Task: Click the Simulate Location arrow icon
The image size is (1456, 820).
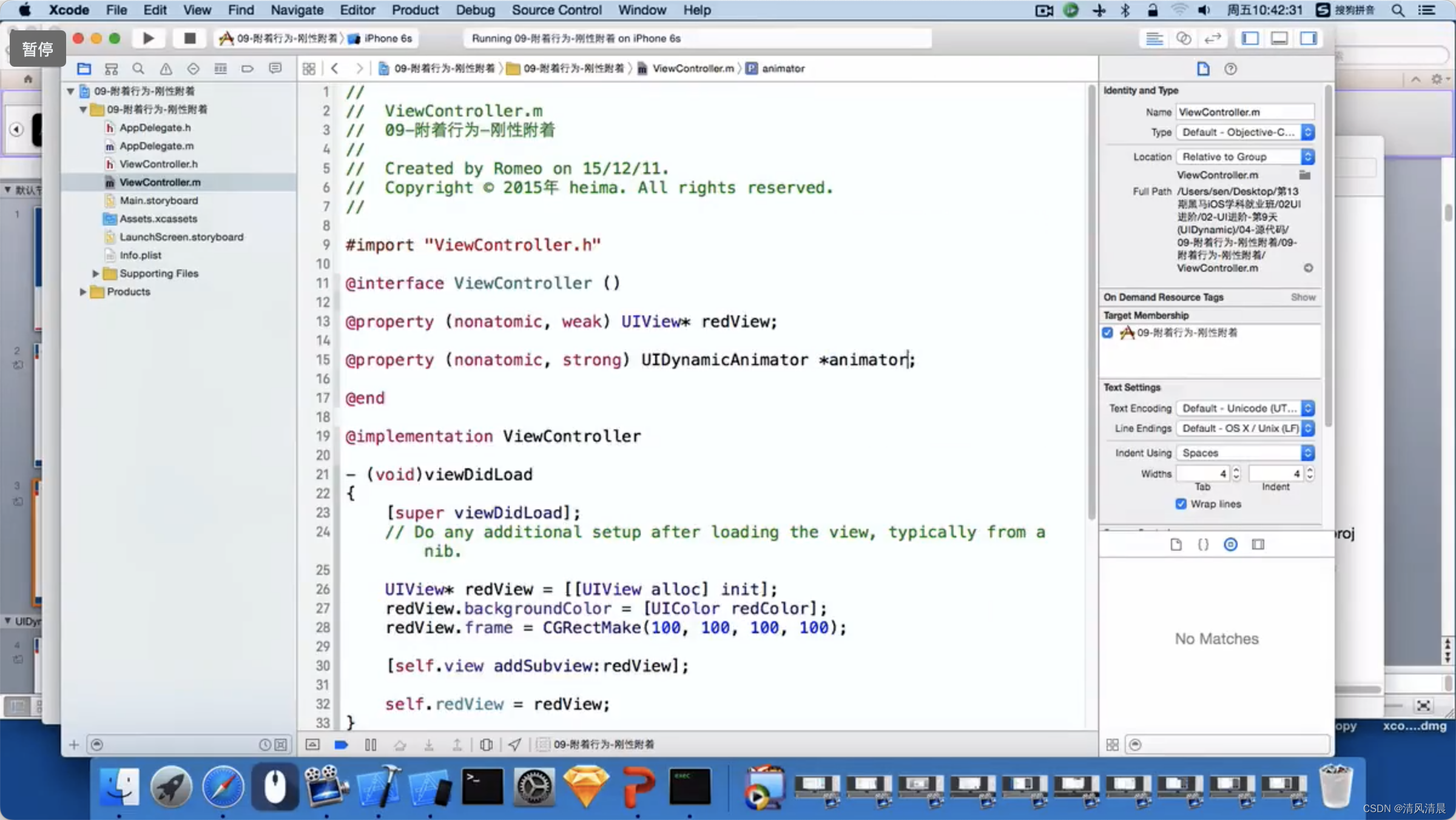Action: (x=514, y=744)
